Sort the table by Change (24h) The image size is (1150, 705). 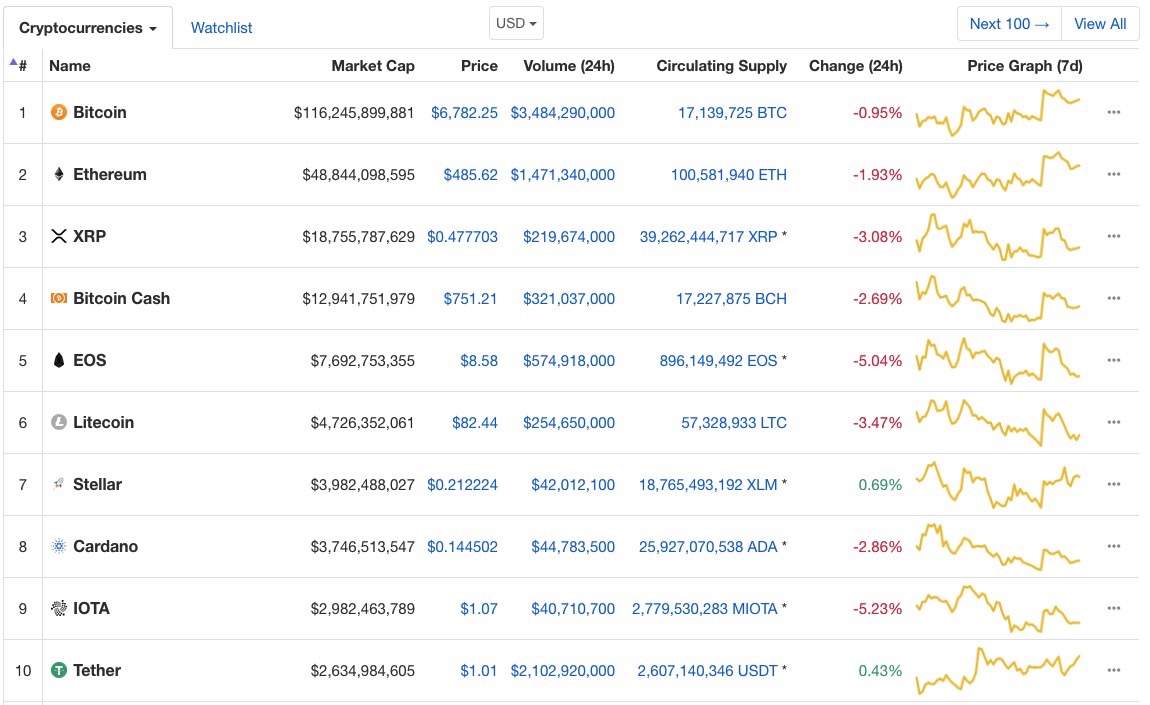tap(856, 65)
